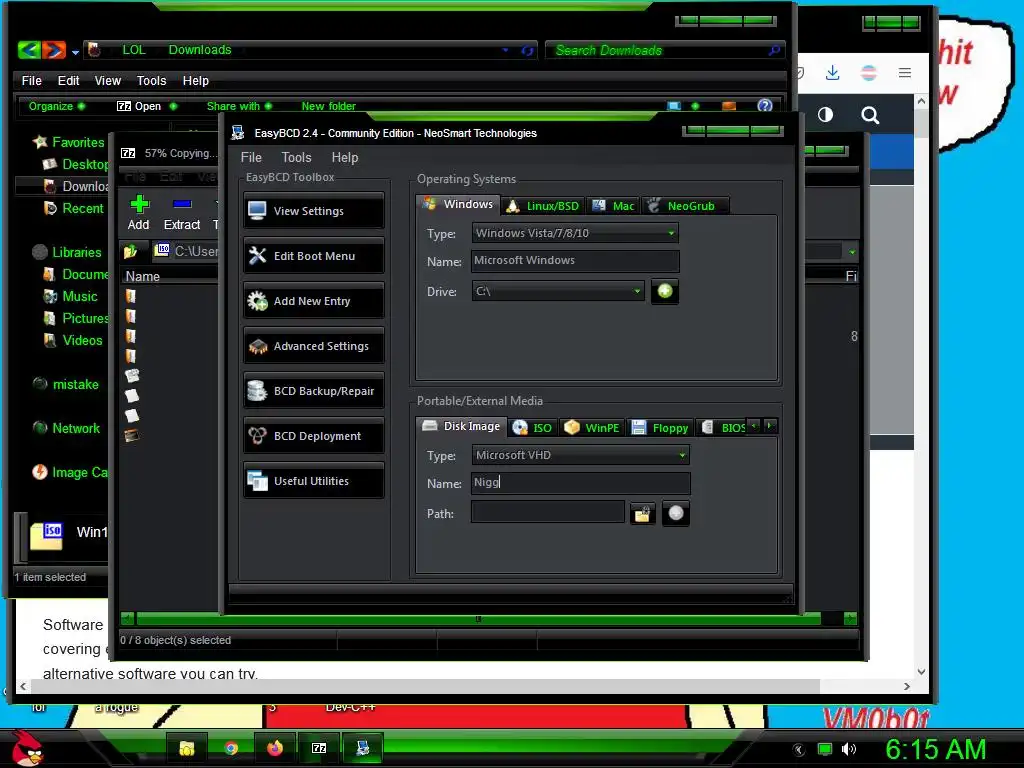The image size is (1024, 768).
Task: Select Videos library in navigation pane
Action: point(73,340)
